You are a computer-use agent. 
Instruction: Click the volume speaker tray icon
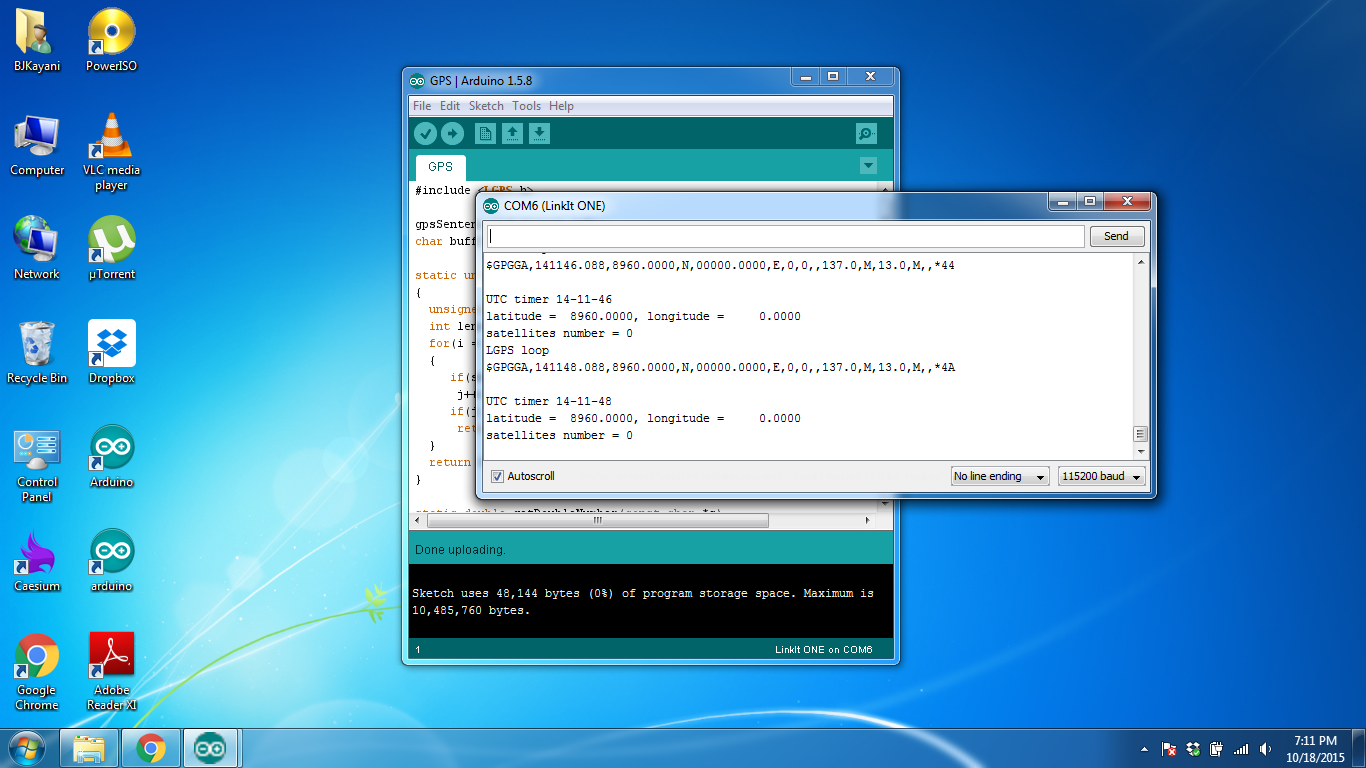[1266, 749]
